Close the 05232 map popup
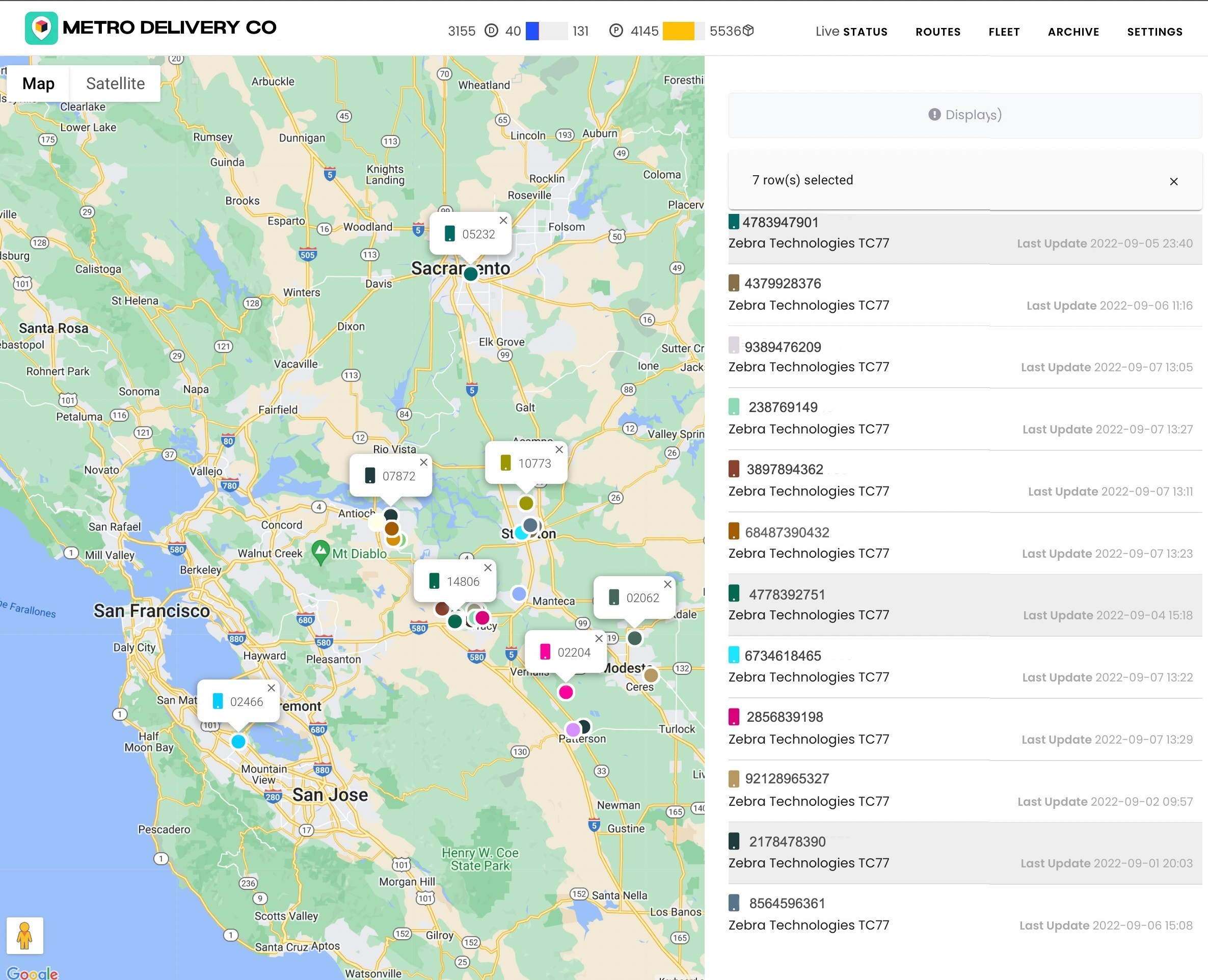 (x=503, y=220)
